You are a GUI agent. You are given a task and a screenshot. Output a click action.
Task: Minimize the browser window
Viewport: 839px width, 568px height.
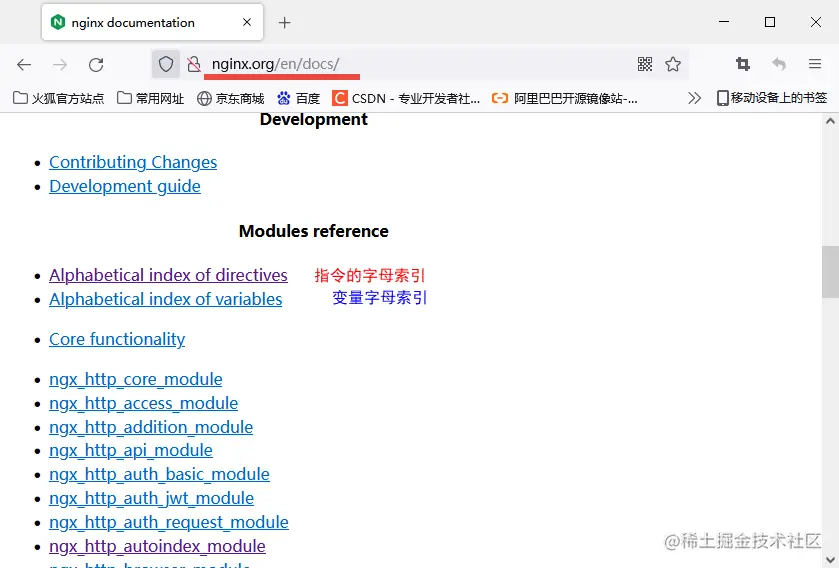click(724, 22)
